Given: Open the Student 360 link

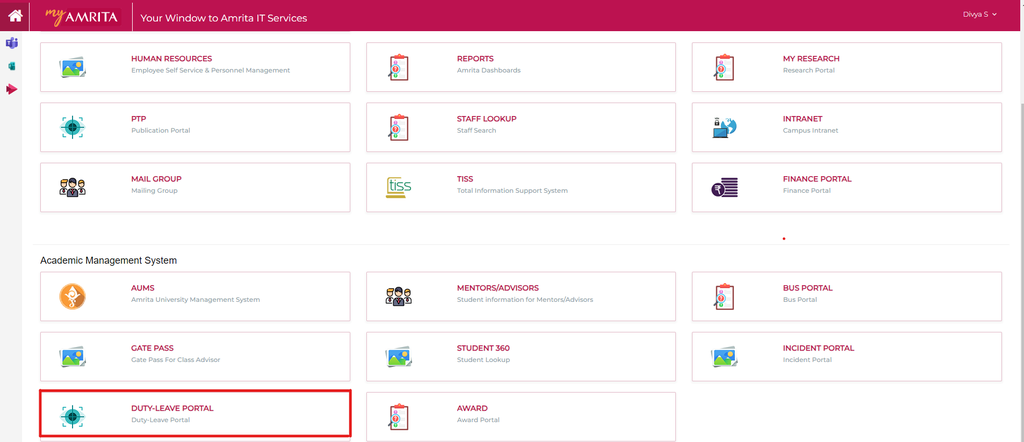Looking at the screenshot, I should pyautogui.click(x=483, y=348).
